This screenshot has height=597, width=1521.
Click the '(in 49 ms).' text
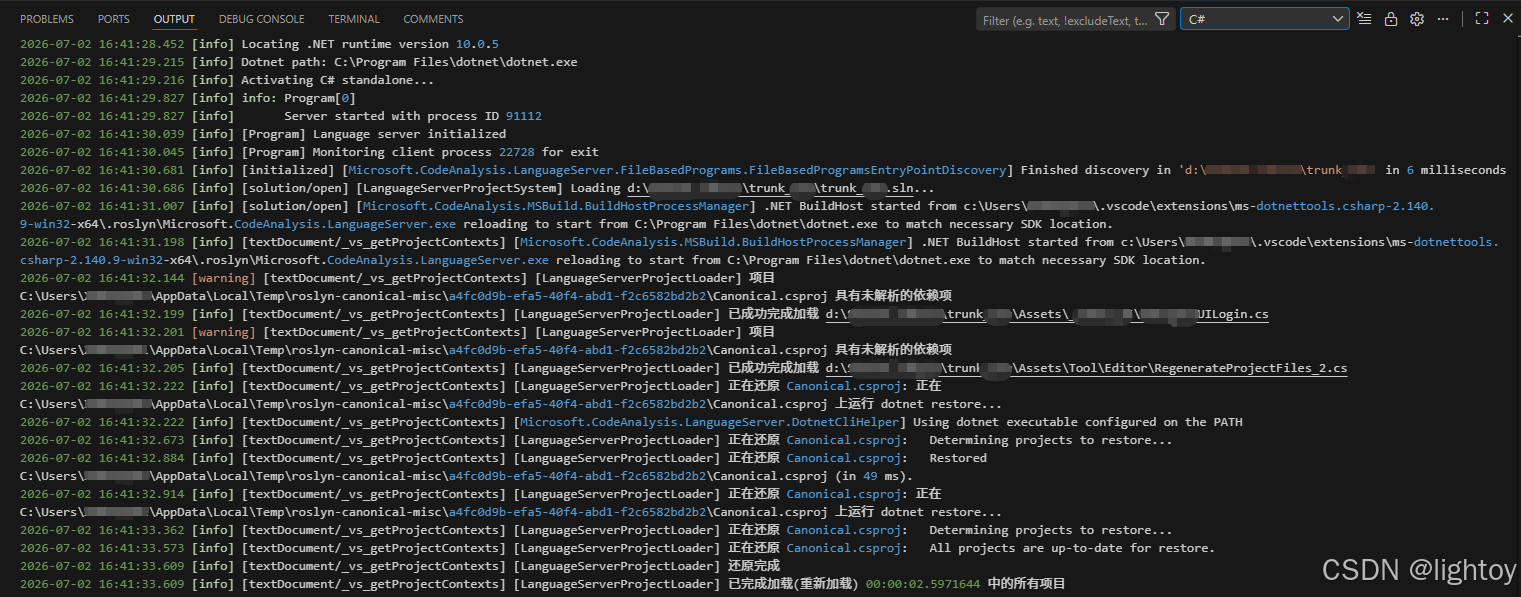click(874, 476)
